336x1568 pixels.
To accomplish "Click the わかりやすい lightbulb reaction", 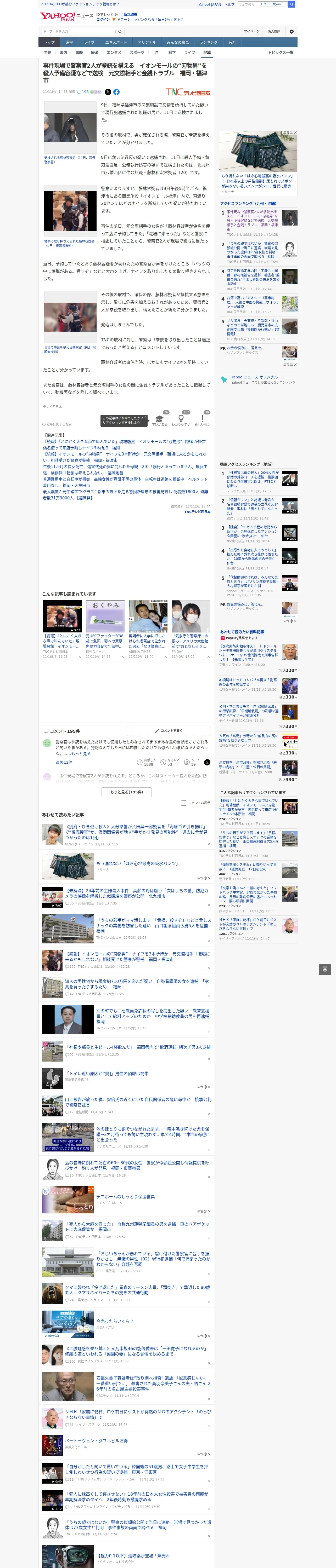I will click(x=181, y=418).
